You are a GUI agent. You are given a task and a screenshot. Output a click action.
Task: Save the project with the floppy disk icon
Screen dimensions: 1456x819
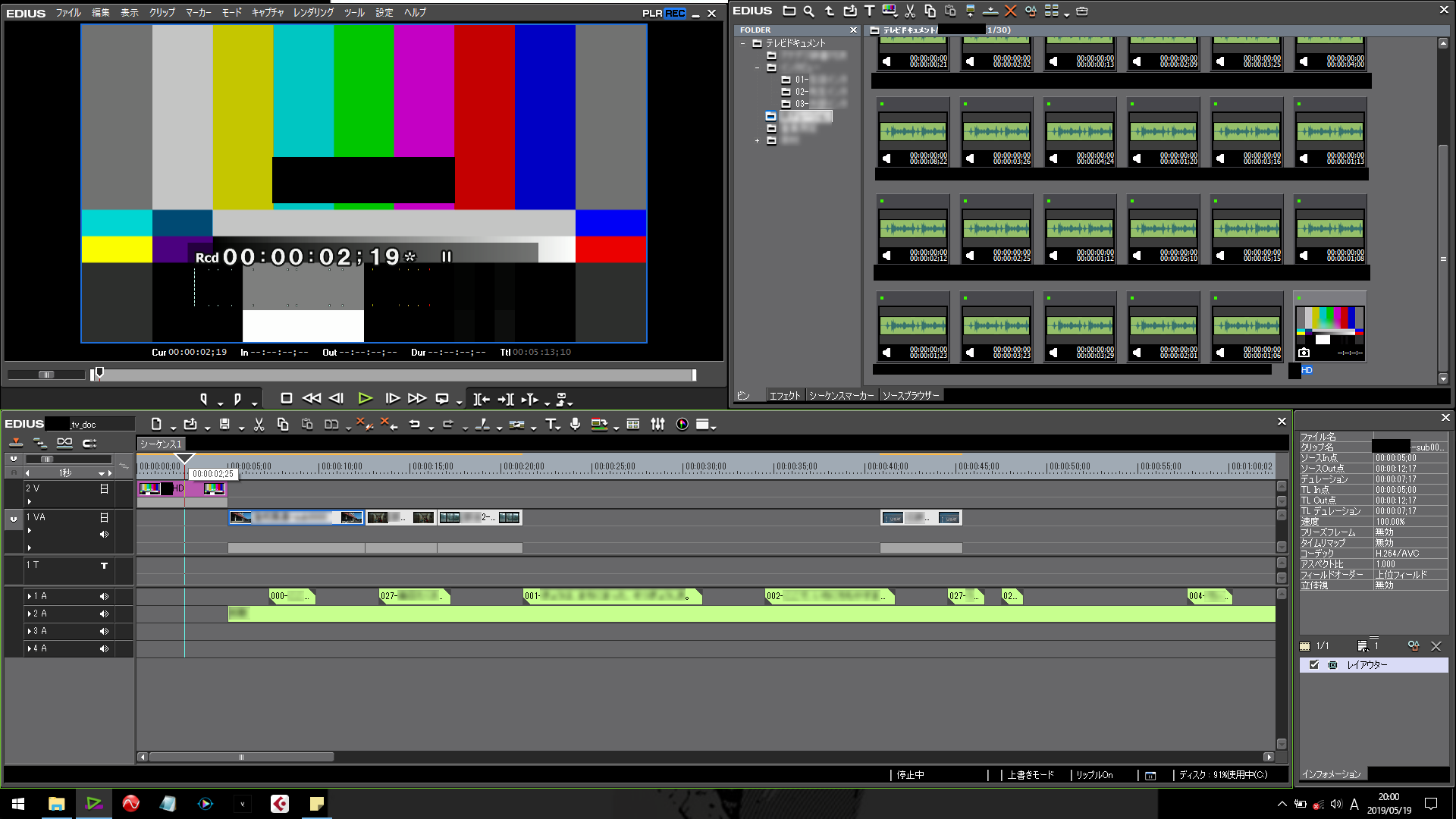[224, 425]
